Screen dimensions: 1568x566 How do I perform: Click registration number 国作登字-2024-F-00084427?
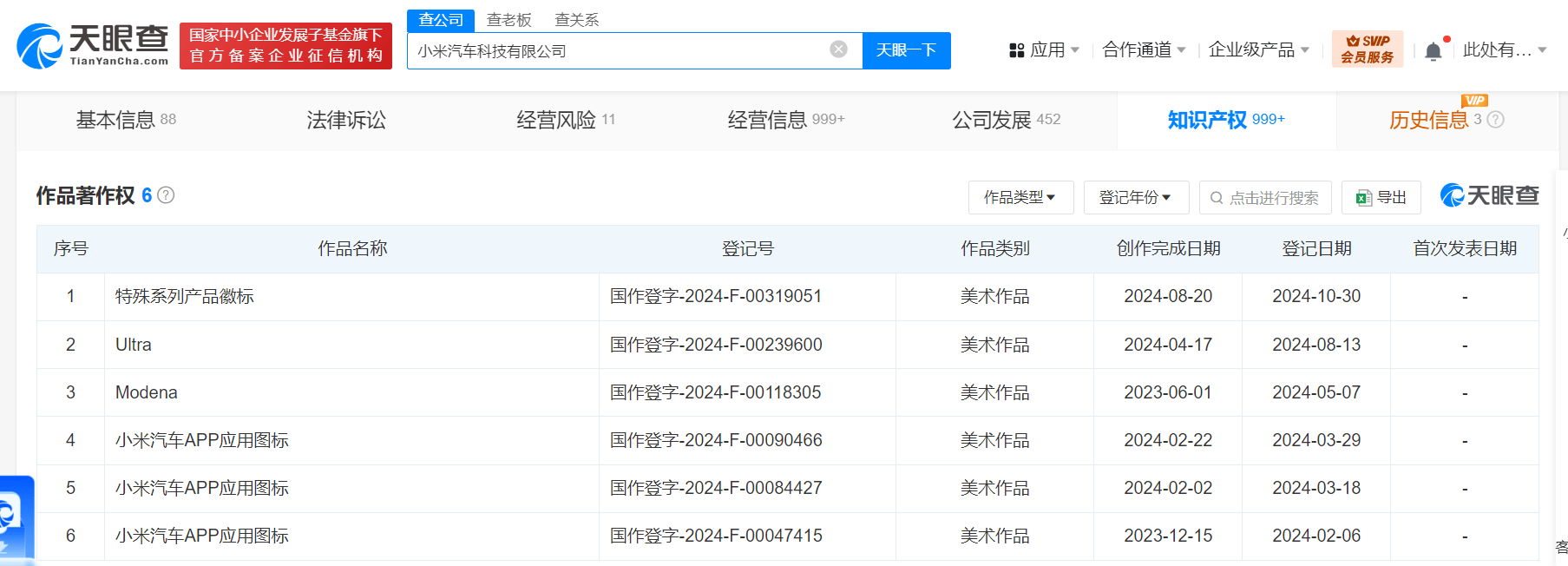pos(715,488)
